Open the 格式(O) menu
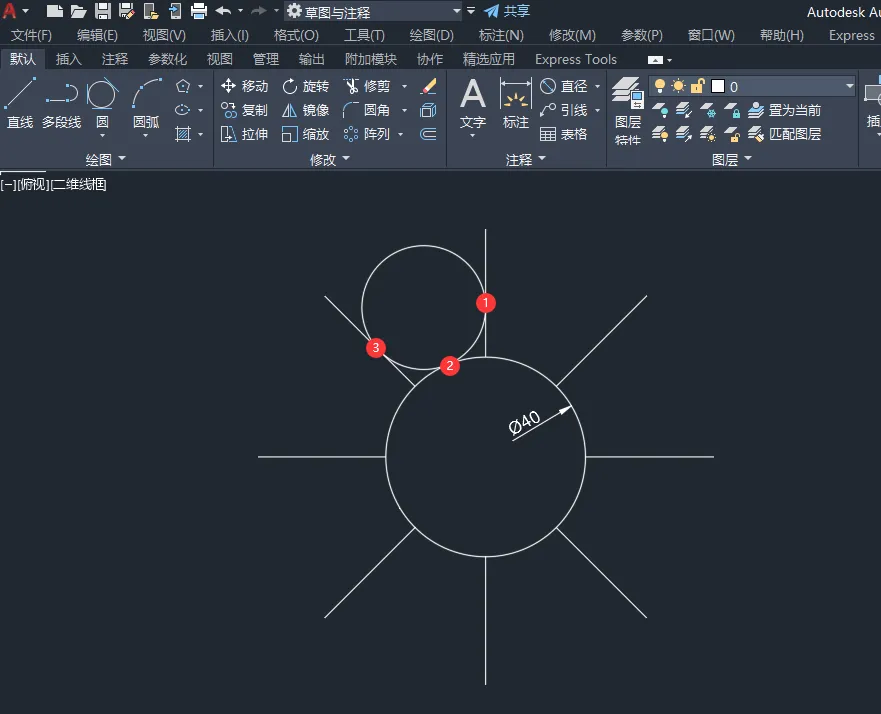This screenshot has height=714, width=881. pyautogui.click(x=296, y=35)
